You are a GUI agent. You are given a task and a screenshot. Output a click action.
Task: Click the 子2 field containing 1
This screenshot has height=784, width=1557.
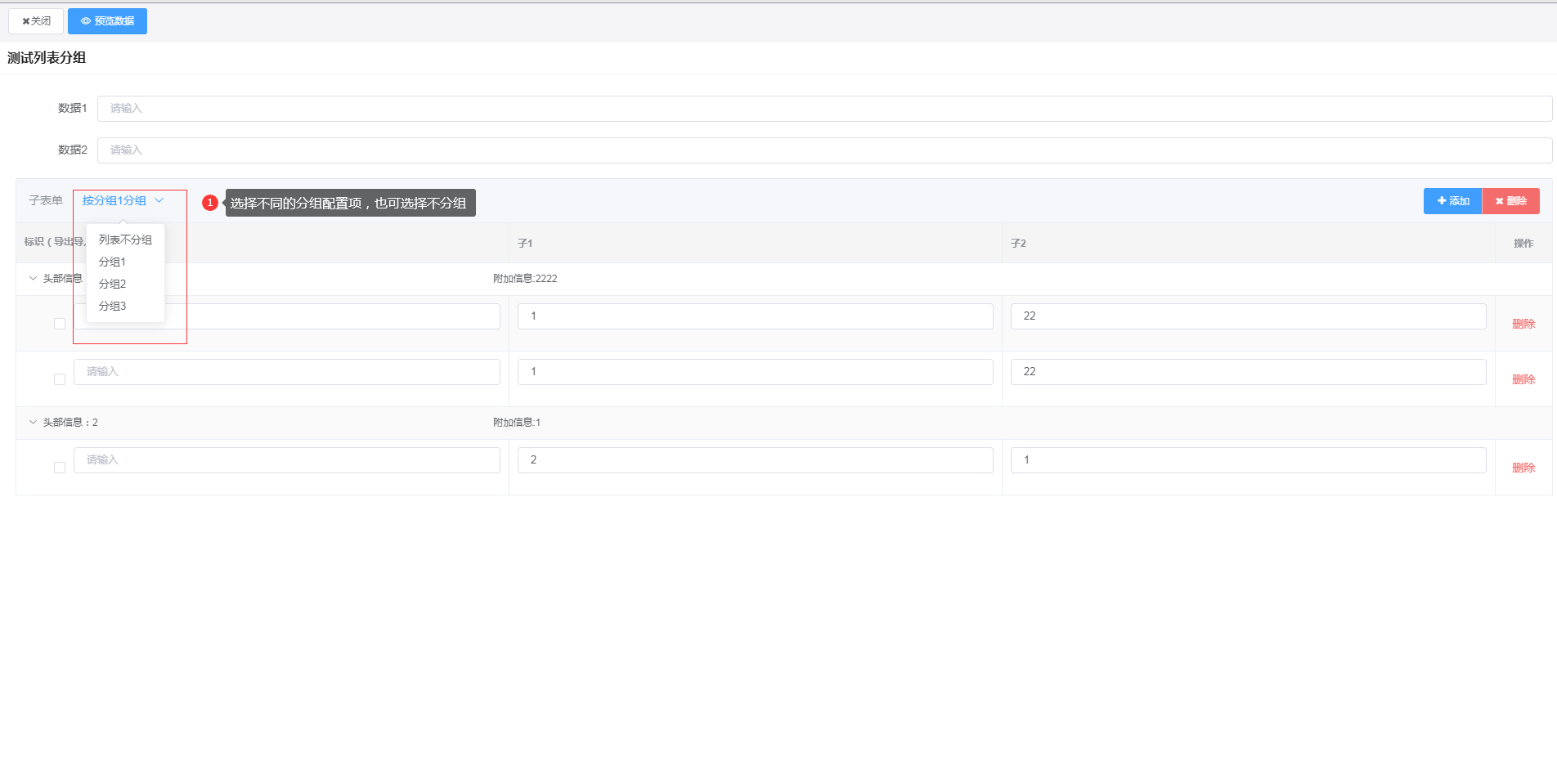pos(1248,460)
